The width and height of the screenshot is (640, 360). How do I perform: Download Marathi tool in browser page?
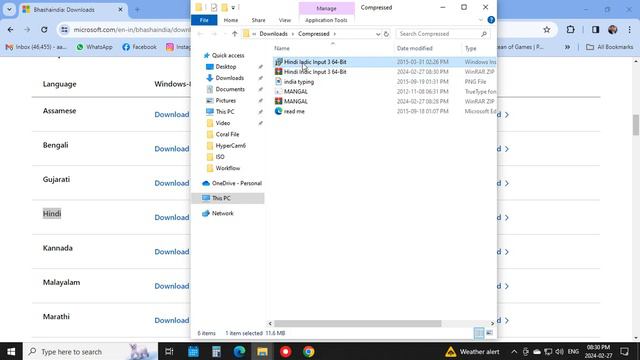171,320
